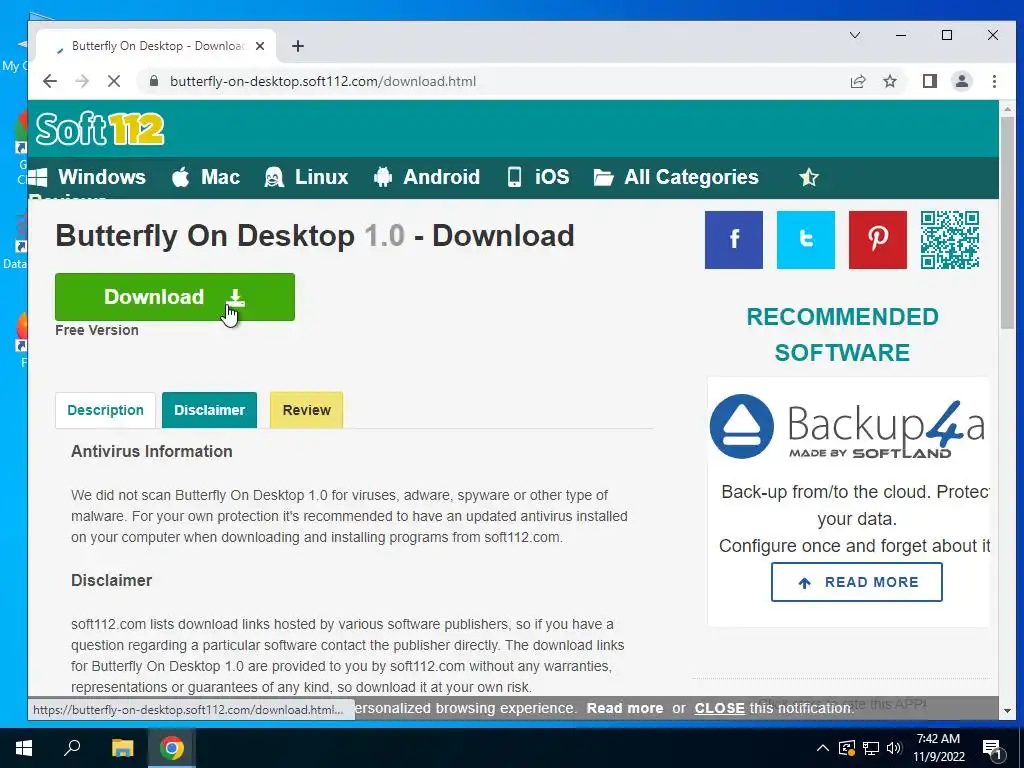Toggle the Chrome side panel
The image size is (1024, 768).
click(x=929, y=81)
